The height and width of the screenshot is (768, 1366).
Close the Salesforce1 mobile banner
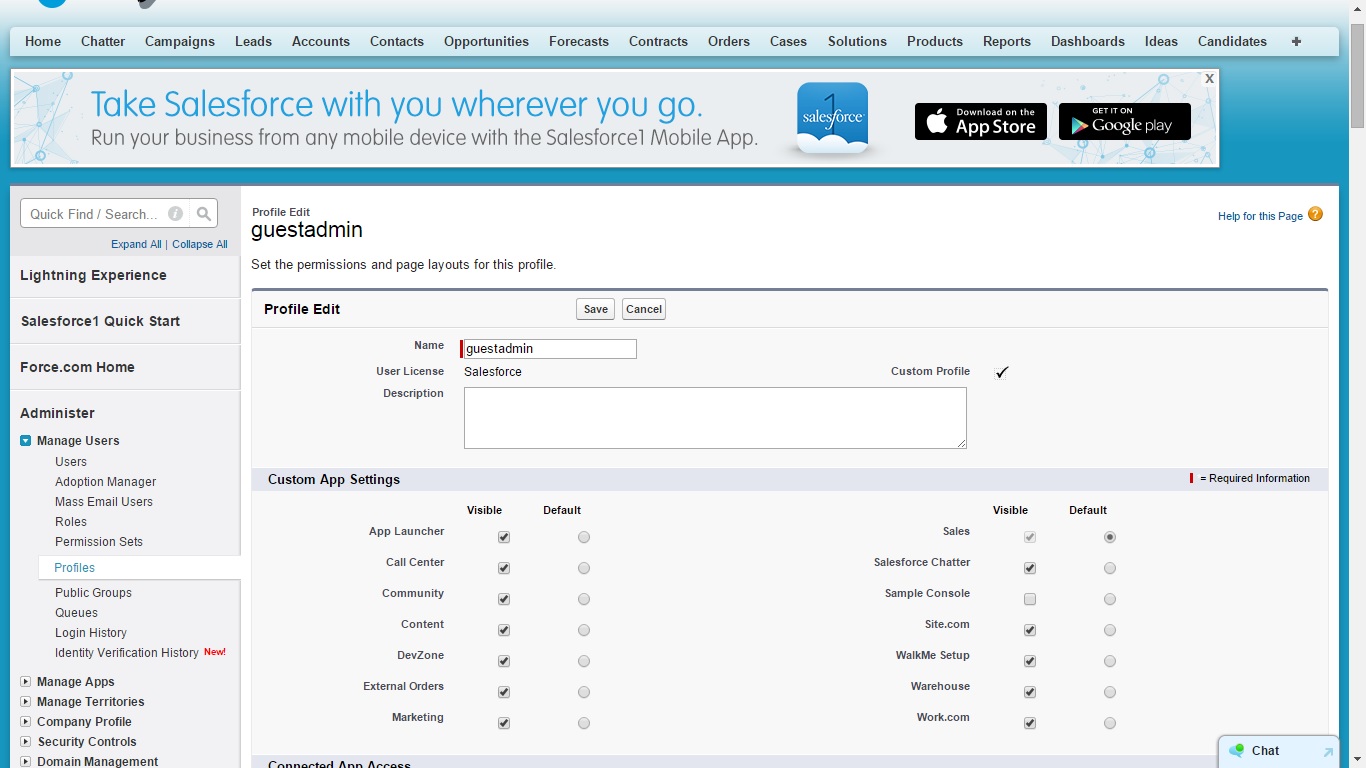(1209, 78)
